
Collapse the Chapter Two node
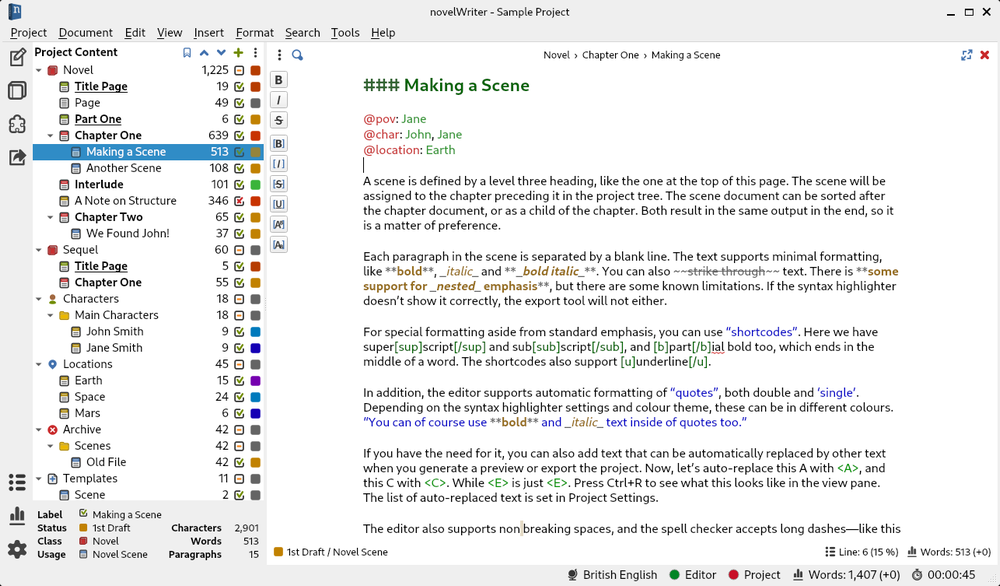50,217
